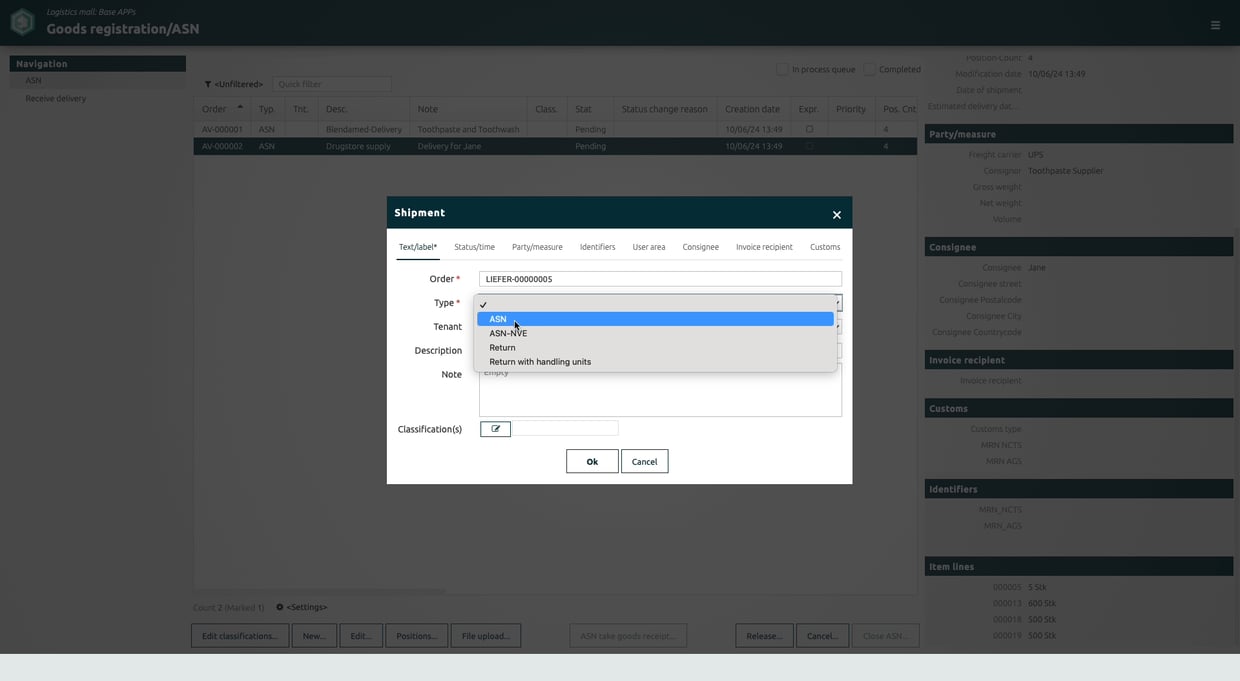The image size is (1240, 681).
Task: Switch to the Customs tab
Action: pyautogui.click(x=825, y=247)
